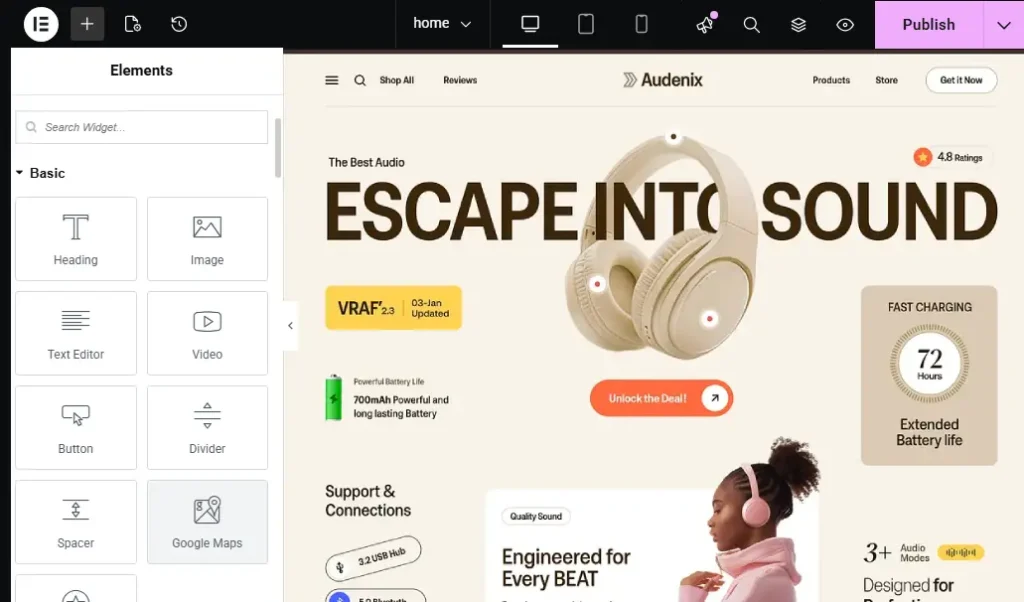
Task: Click Shop All in the site menu
Action: pos(396,80)
